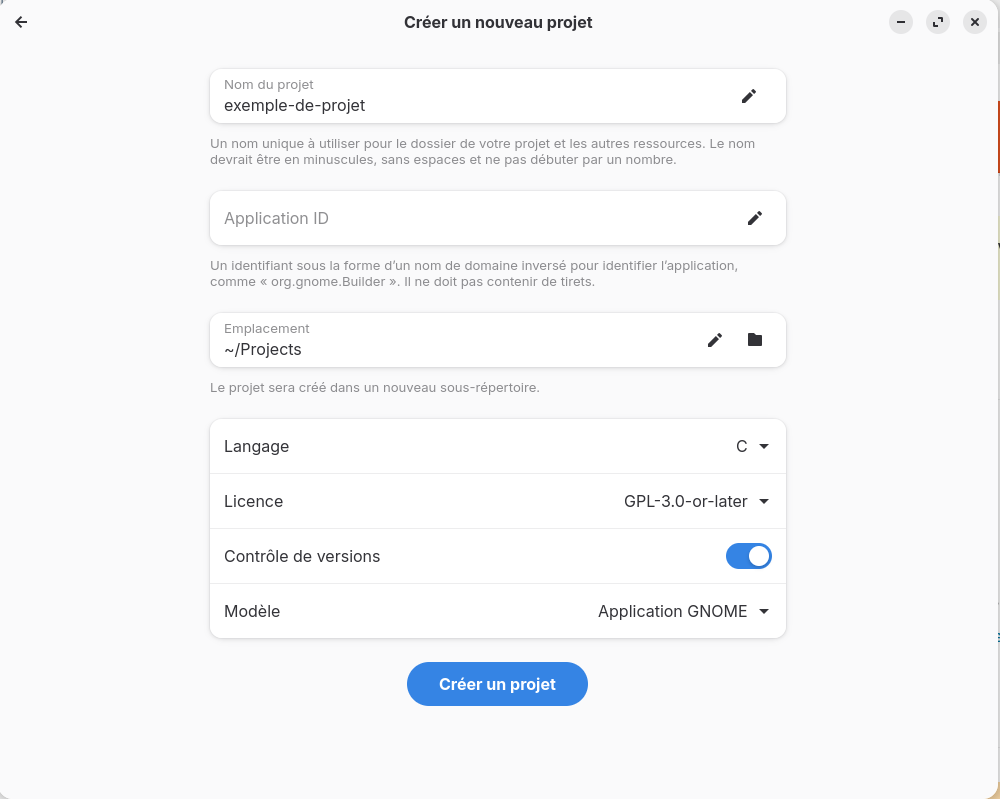This screenshot has width=1000, height=799.
Task: Expand Modèle dropdown Application GNOME
Action: coord(684,611)
